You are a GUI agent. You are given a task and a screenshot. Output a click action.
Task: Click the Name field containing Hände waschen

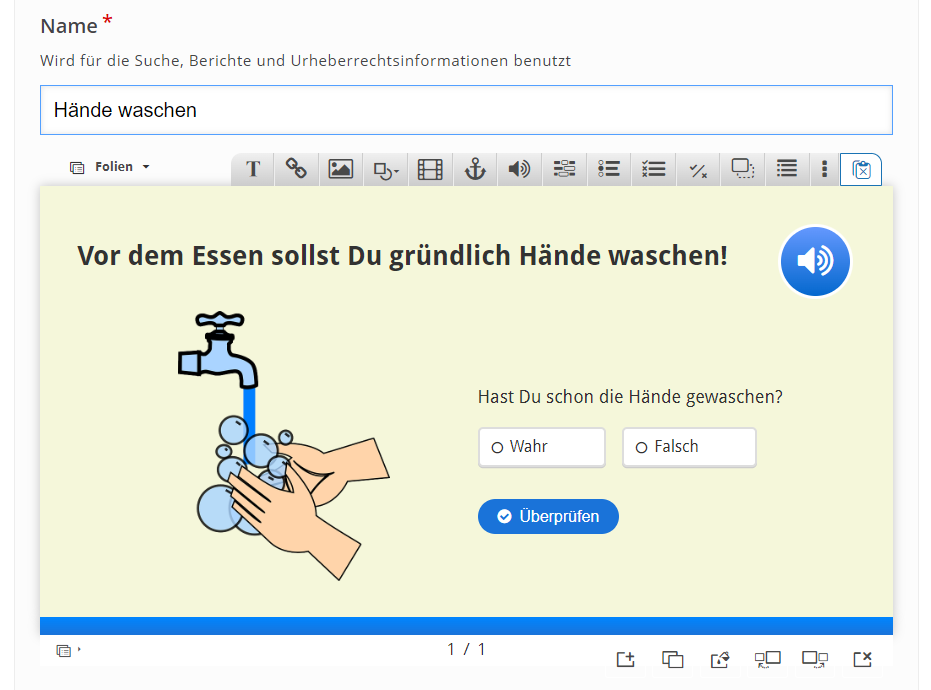[466, 110]
